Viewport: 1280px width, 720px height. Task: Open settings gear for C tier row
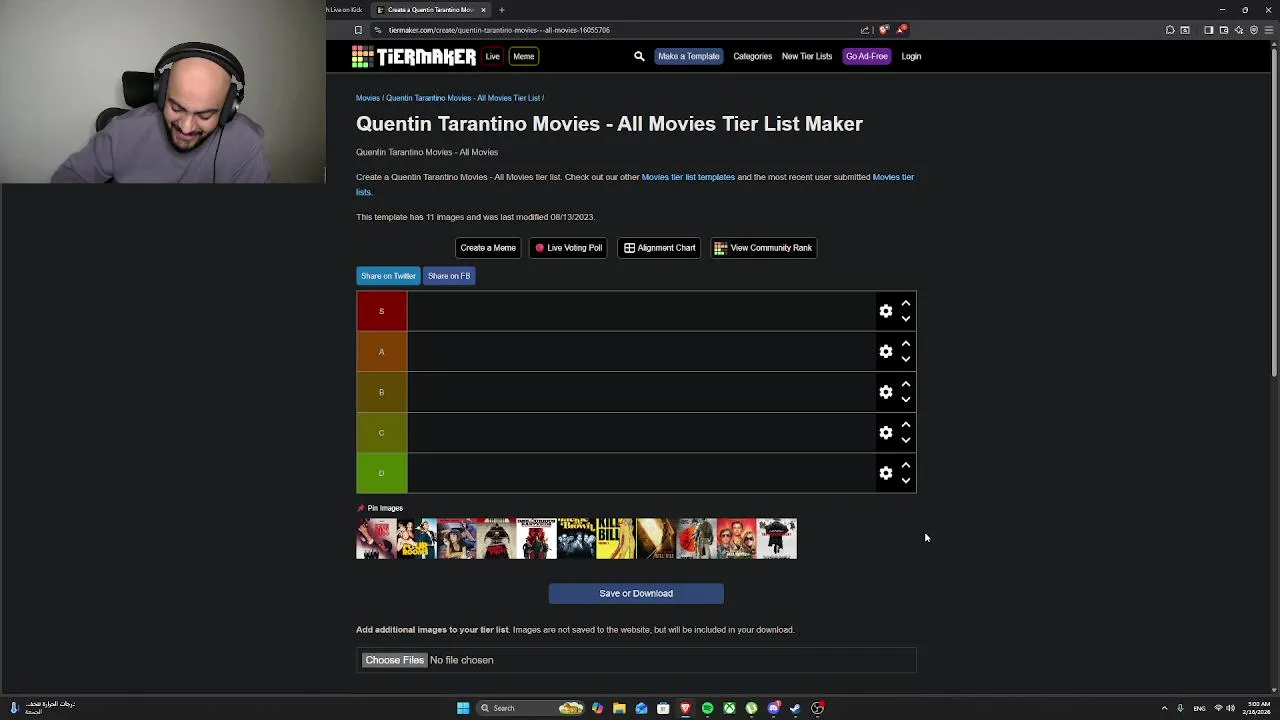pyautogui.click(x=886, y=433)
